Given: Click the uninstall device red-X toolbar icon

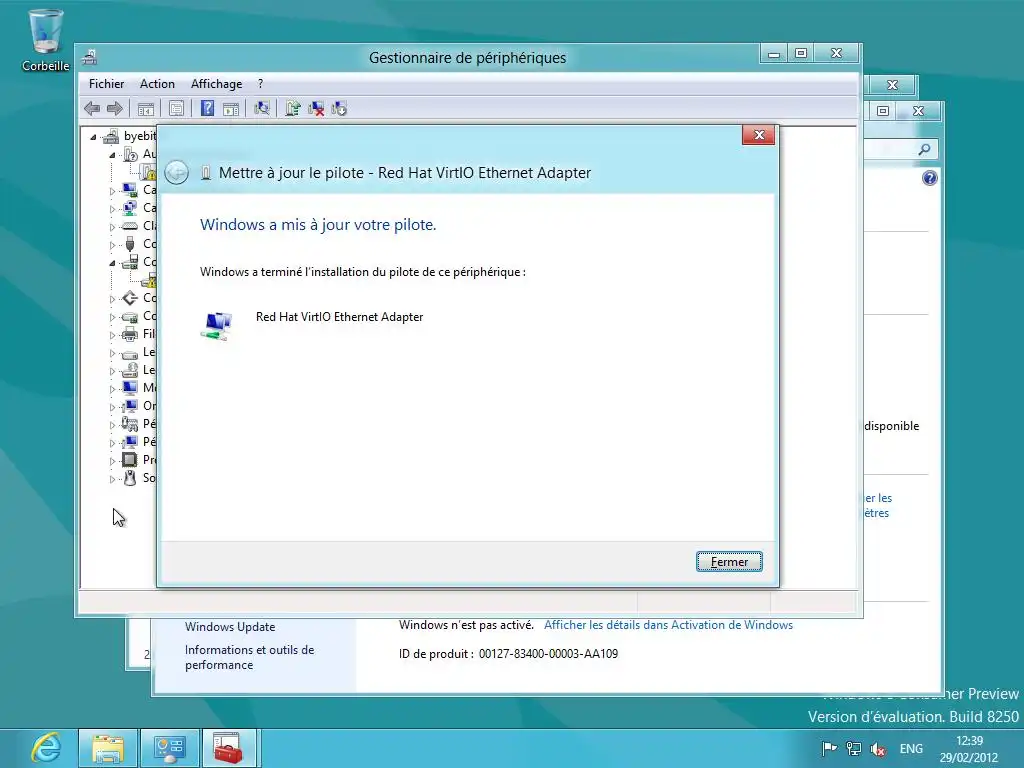Looking at the screenshot, I should tap(316, 108).
